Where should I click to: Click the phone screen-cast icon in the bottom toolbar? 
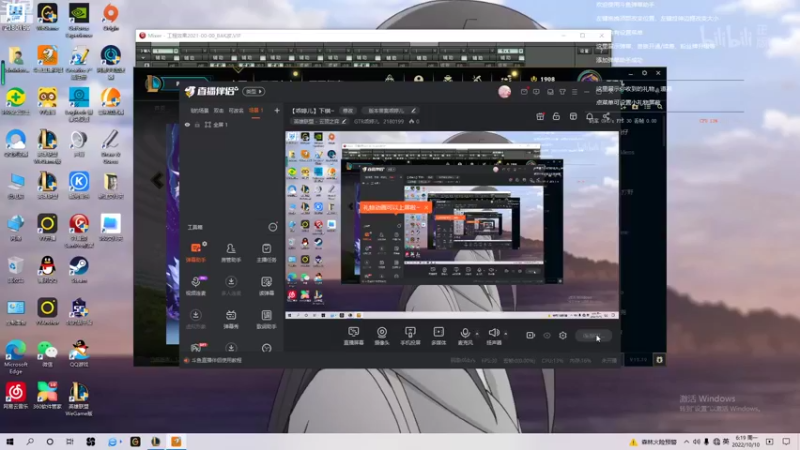[410, 336]
